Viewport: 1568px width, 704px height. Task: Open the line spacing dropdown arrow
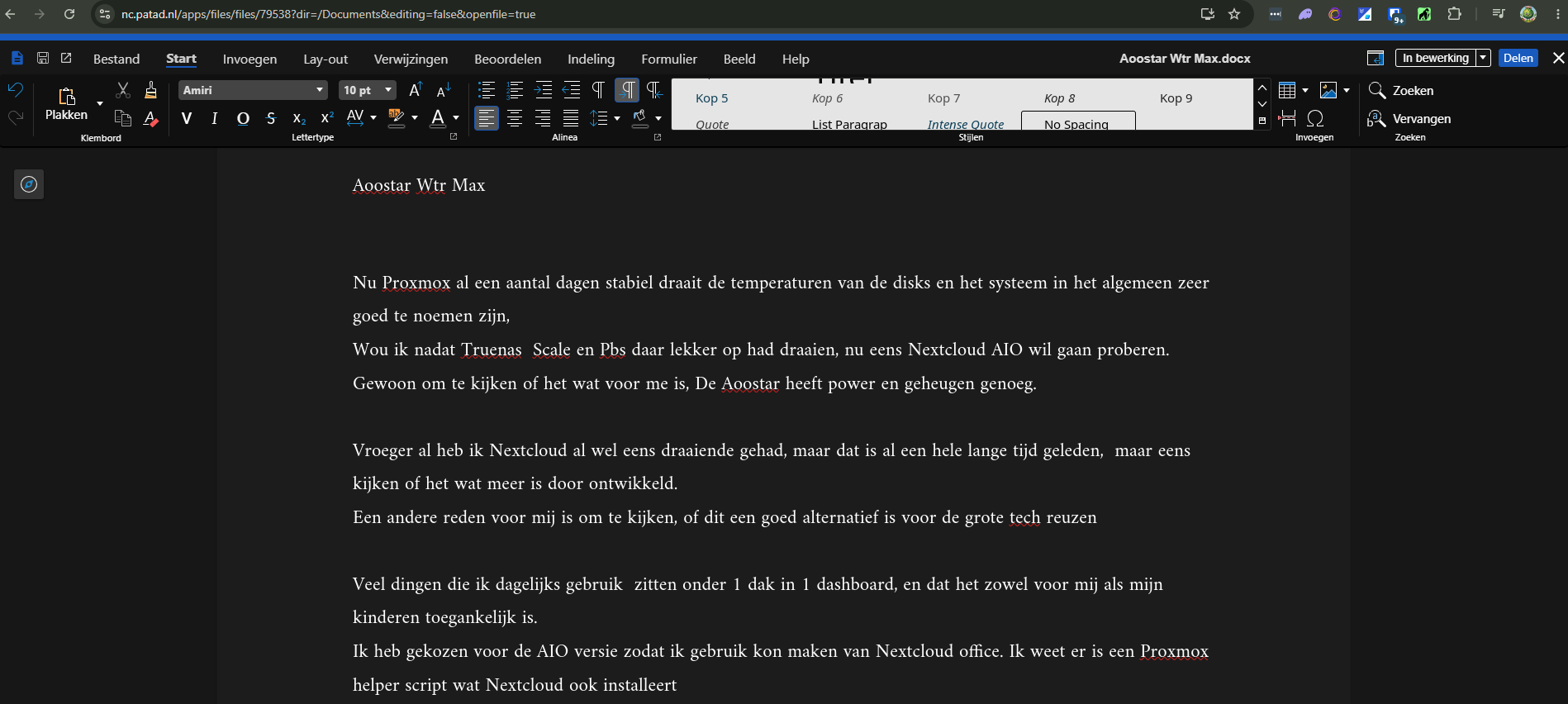(617, 118)
